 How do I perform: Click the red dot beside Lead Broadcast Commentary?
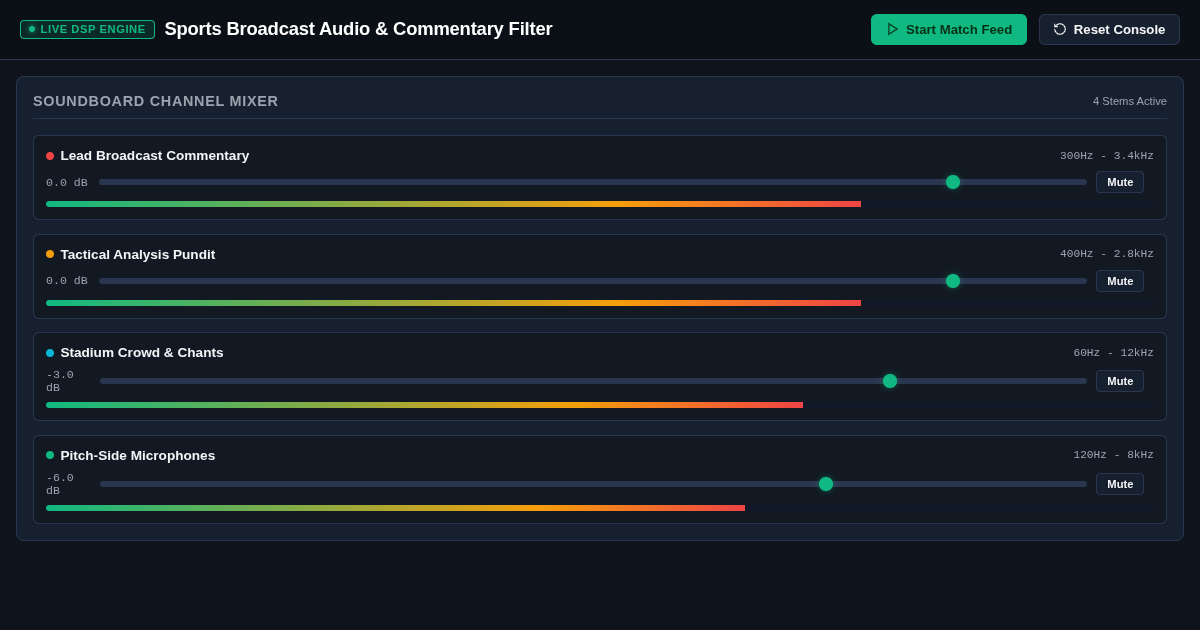click(x=50, y=156)
